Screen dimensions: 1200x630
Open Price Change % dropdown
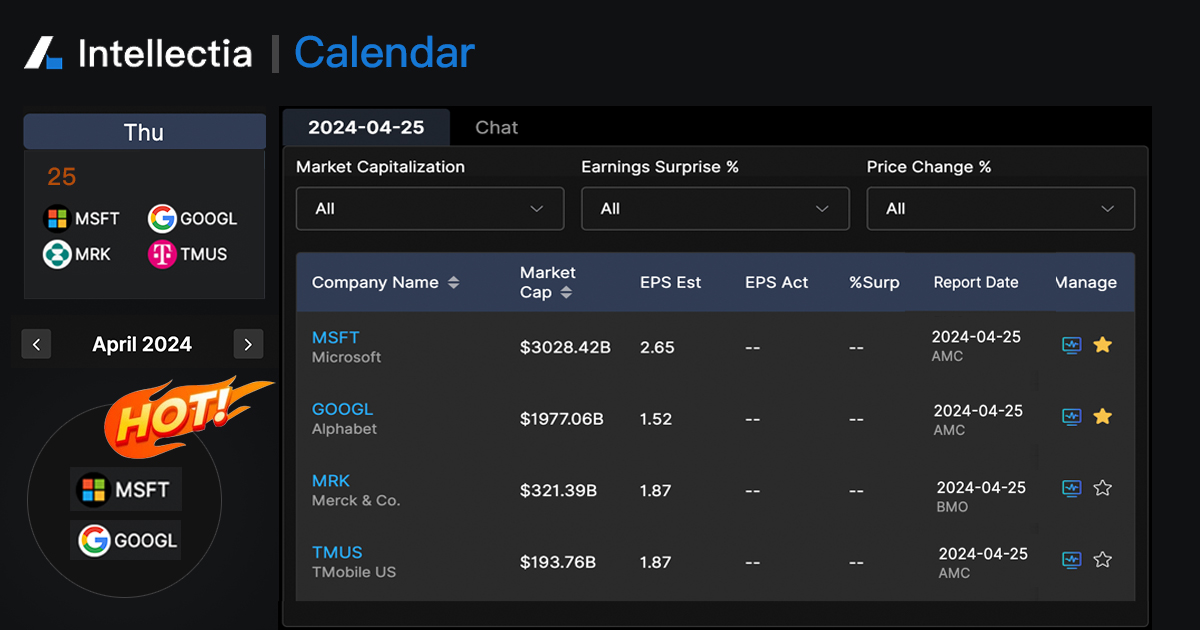coord(1001,209)
